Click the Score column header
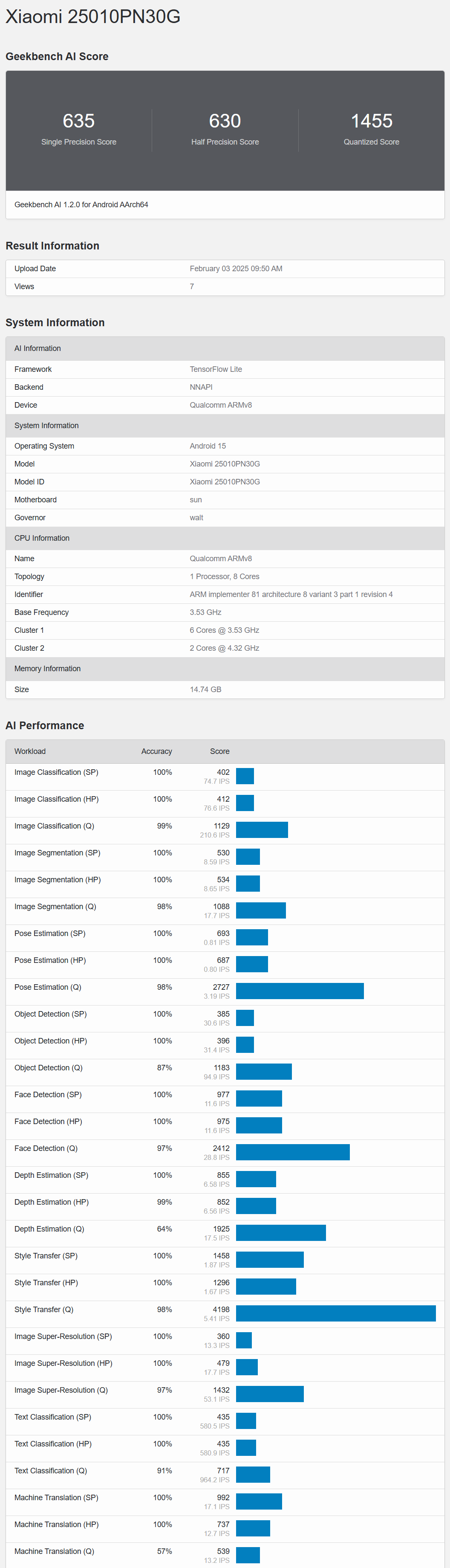 point(219,751)
